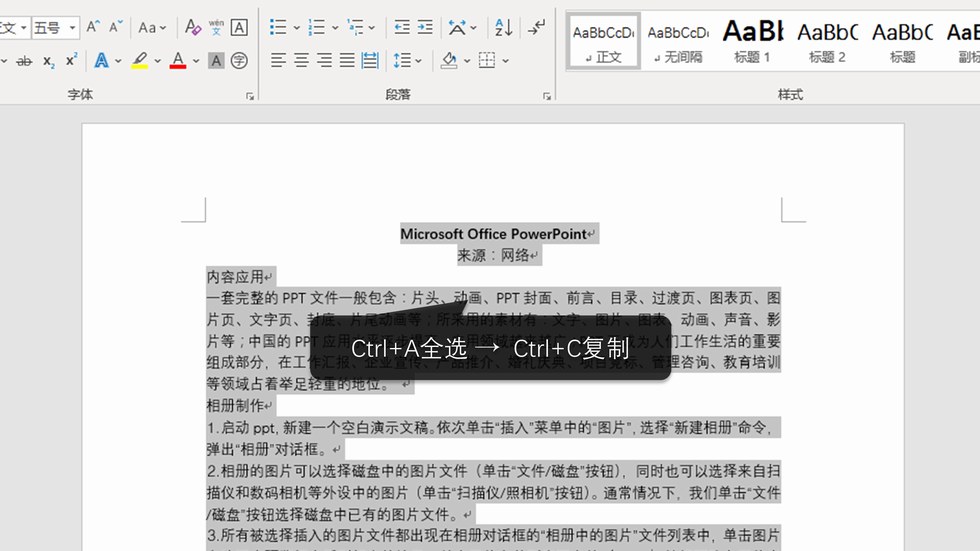980x551 pixels.
Task: Click the document title Microsoft Office PowerPoint
Action: (x=494, y=234)
